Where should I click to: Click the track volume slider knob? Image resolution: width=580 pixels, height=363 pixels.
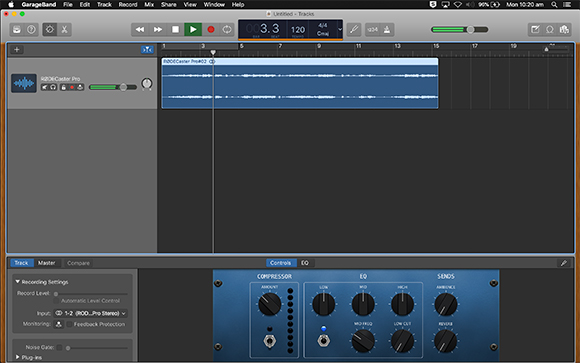click(123, 87)
